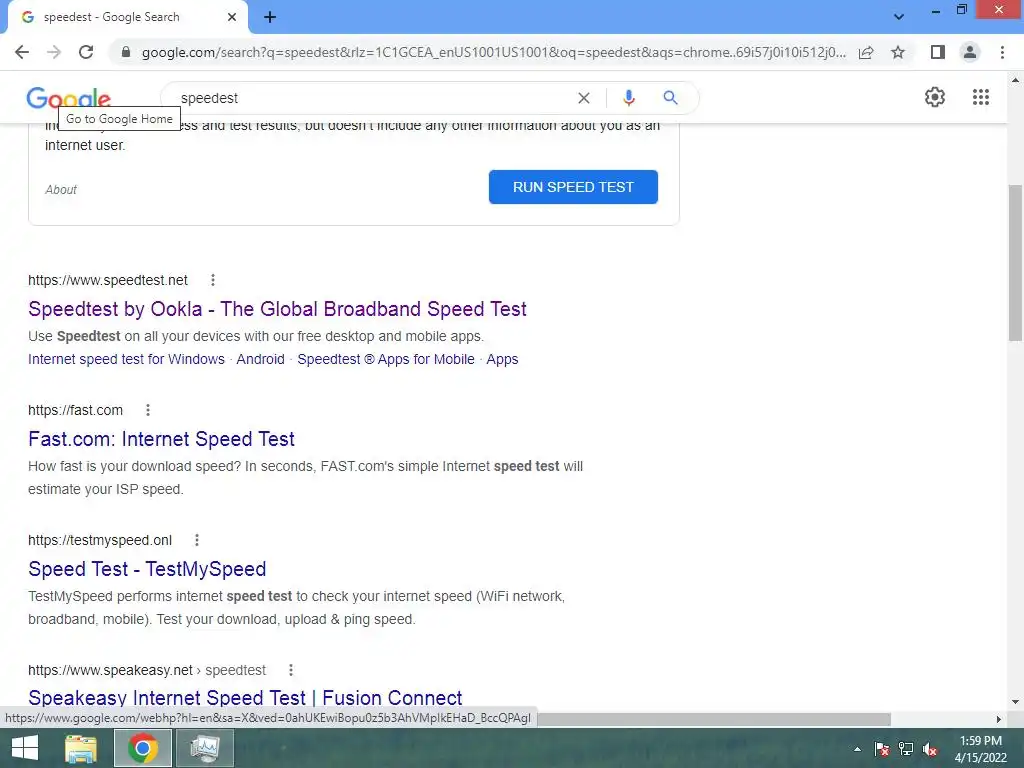1024x768 pixels.
Task: Open the performance monitor taskbar app
Action: [x=204, y=748]
